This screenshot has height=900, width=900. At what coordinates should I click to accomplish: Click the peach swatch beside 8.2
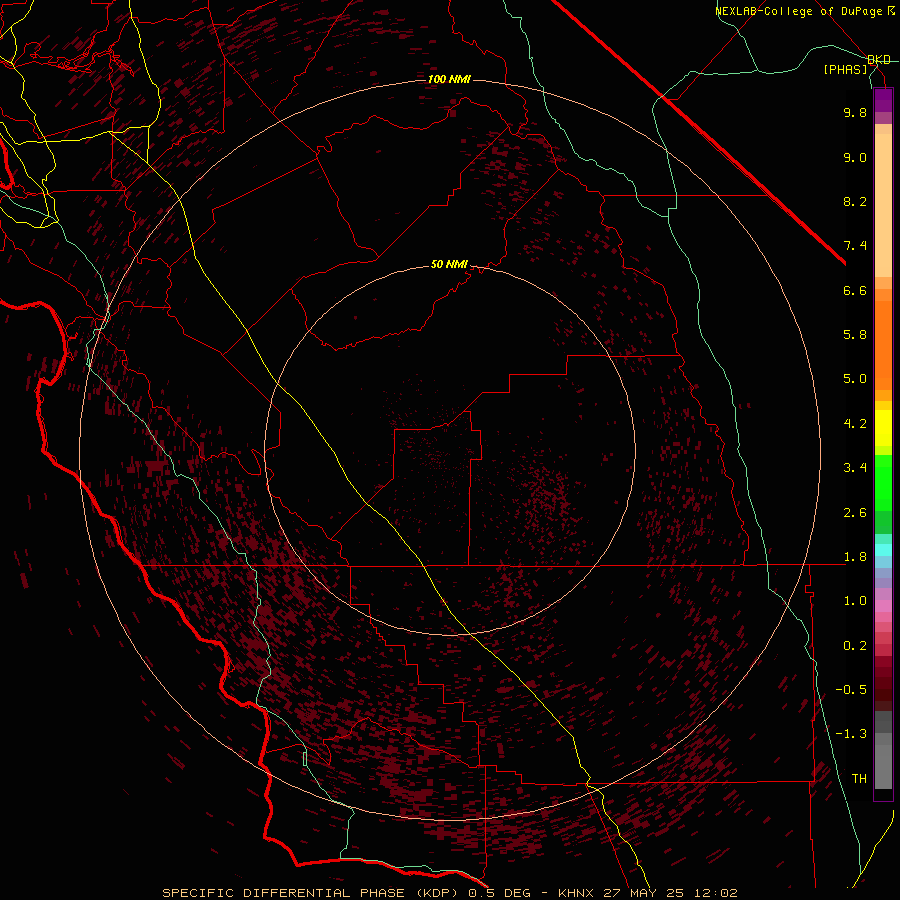coord(883,205)
